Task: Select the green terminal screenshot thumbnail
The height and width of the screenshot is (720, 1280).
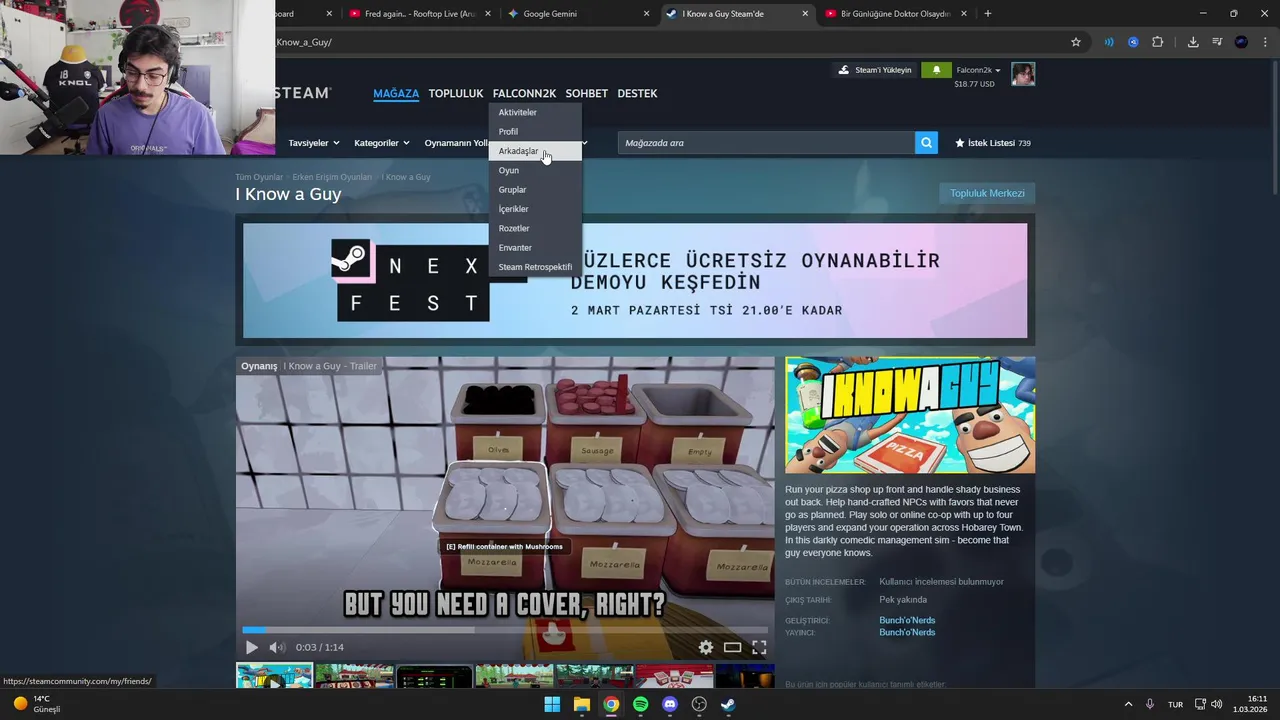Action: [x=434, y=677]
